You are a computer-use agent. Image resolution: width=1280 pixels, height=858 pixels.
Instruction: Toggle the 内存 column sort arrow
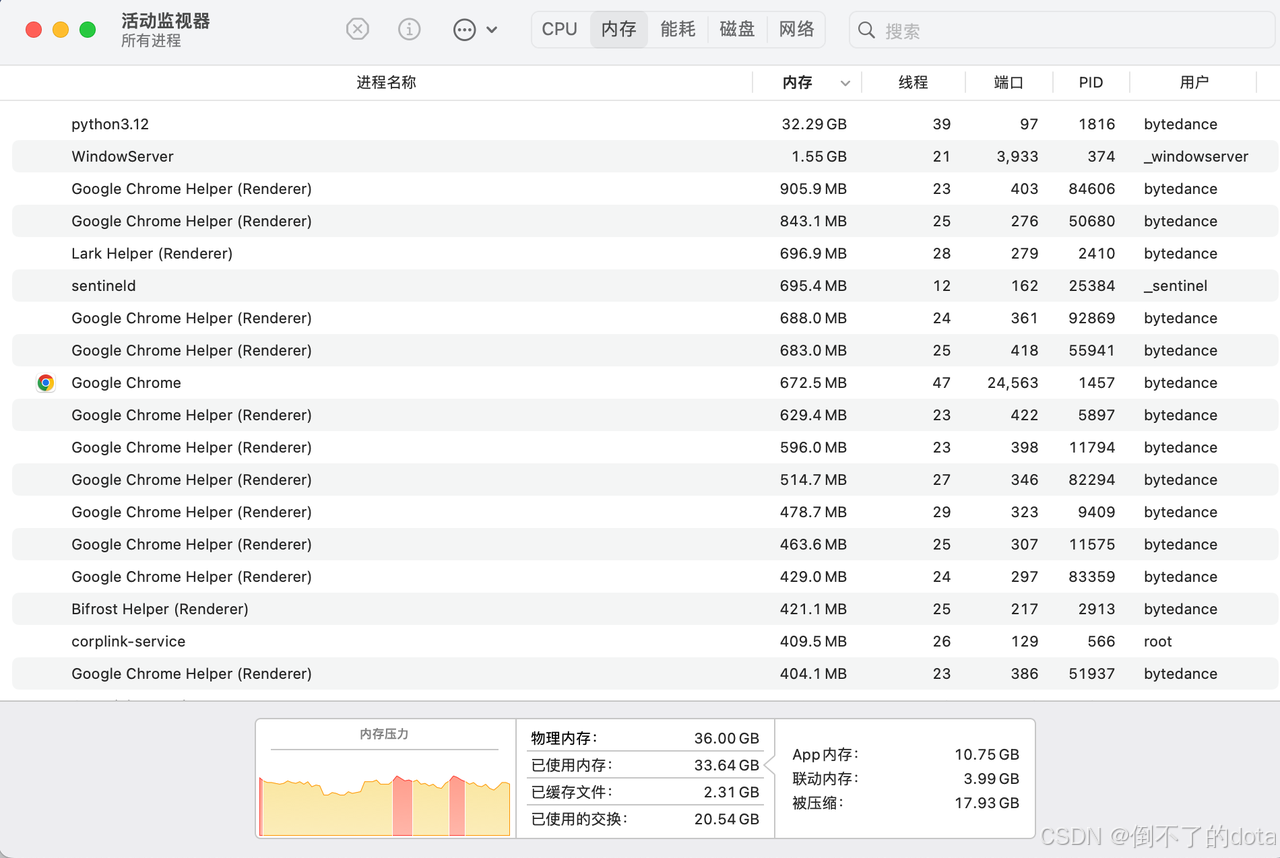[846, 83]
